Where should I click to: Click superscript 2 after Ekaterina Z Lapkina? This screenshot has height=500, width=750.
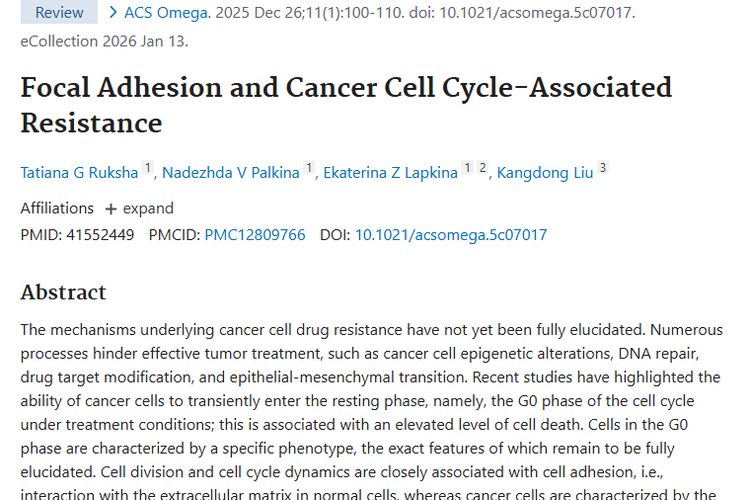[x=482, y=168]
